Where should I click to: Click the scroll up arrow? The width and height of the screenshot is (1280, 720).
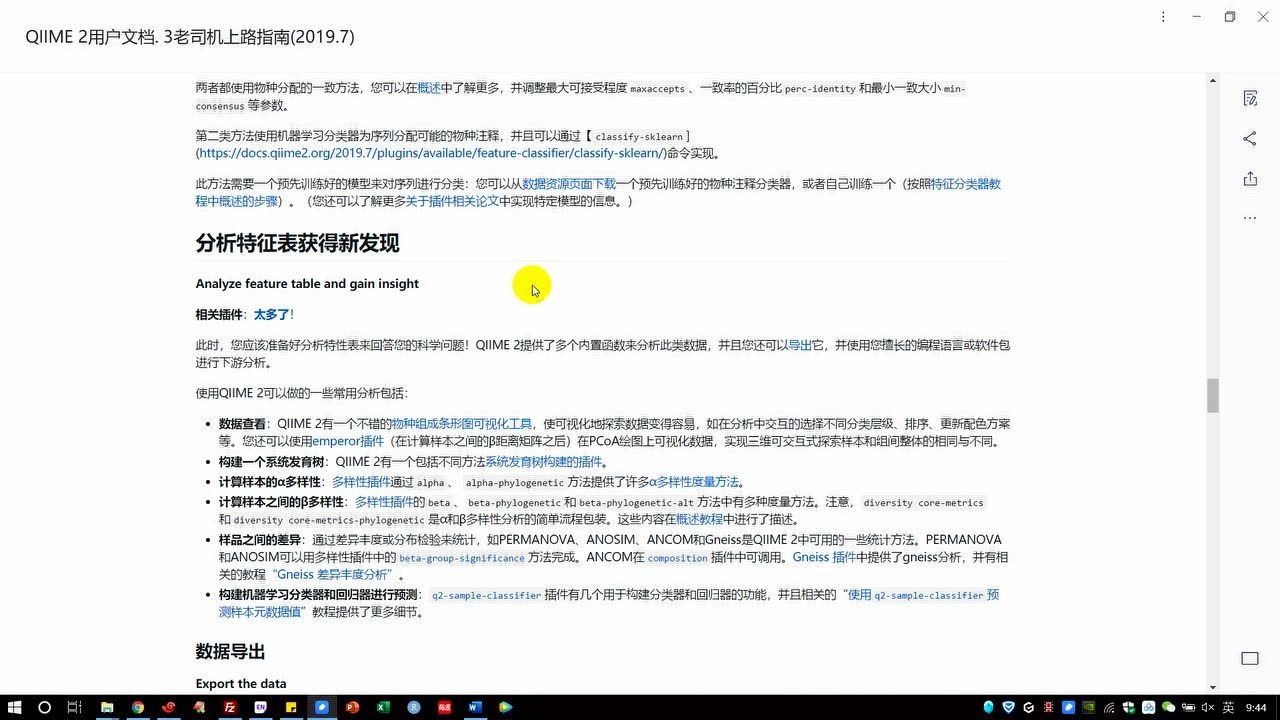click(x=1213, y=81)
